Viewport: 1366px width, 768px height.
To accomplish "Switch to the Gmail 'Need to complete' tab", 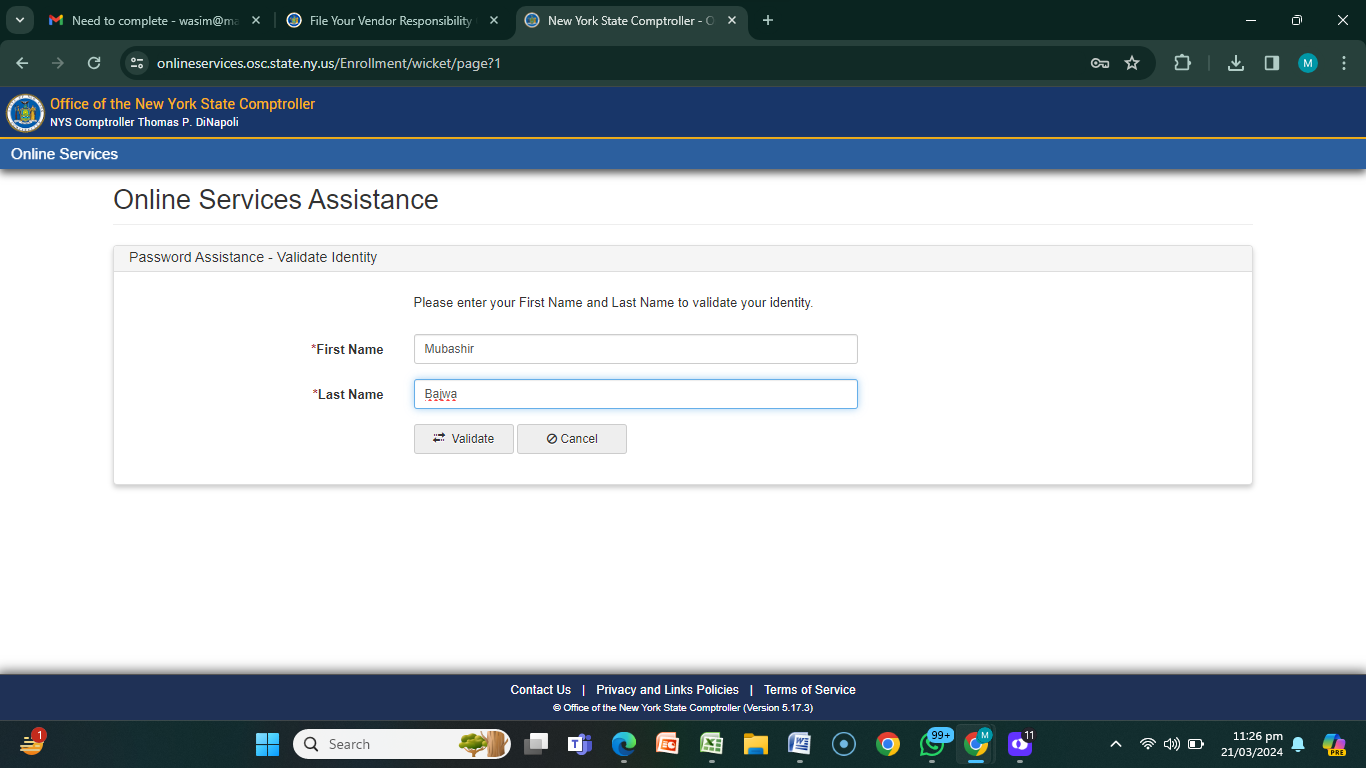I will click(x=150, y=20).
